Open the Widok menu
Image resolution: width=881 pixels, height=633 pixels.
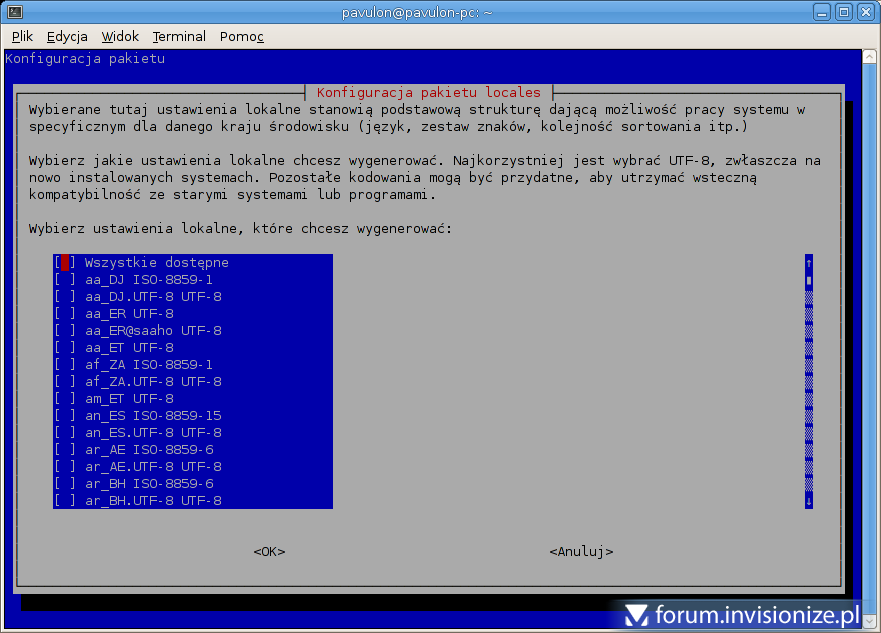120,37
